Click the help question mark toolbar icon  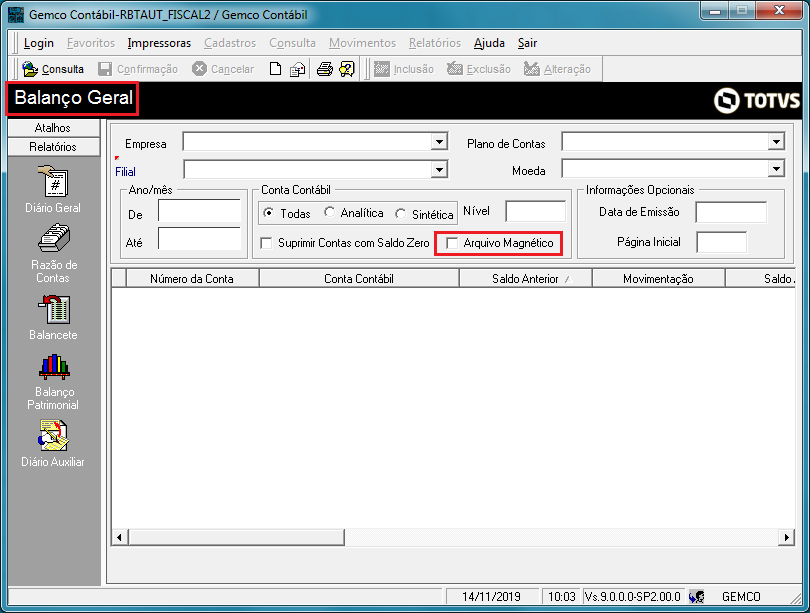click(x=347, y=69)
